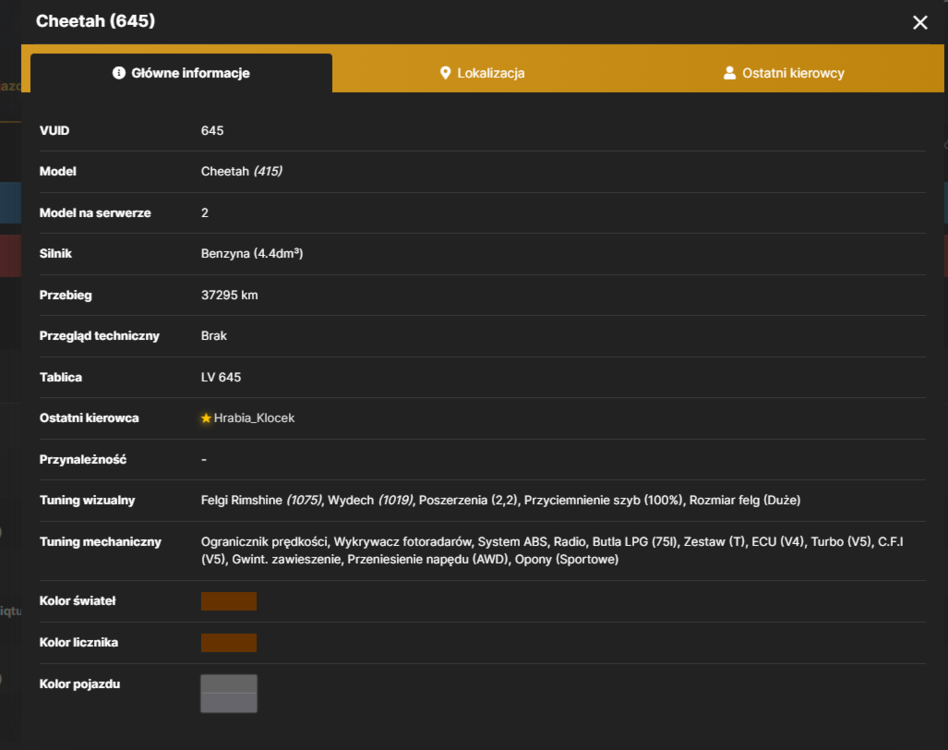Click the Gwint. zawieszenie text
This screenshot has width=948, height=750.
tap(287, 560)
